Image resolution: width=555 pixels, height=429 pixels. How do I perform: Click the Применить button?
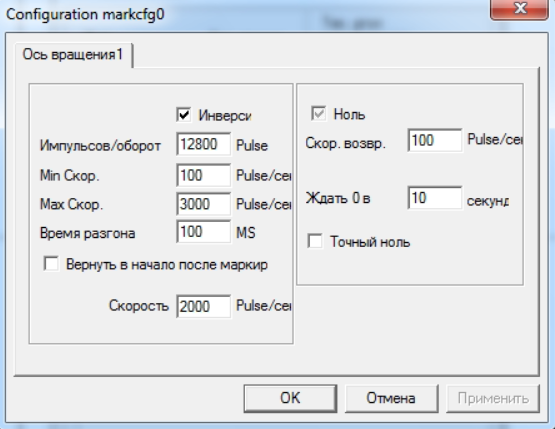(493, 398)
